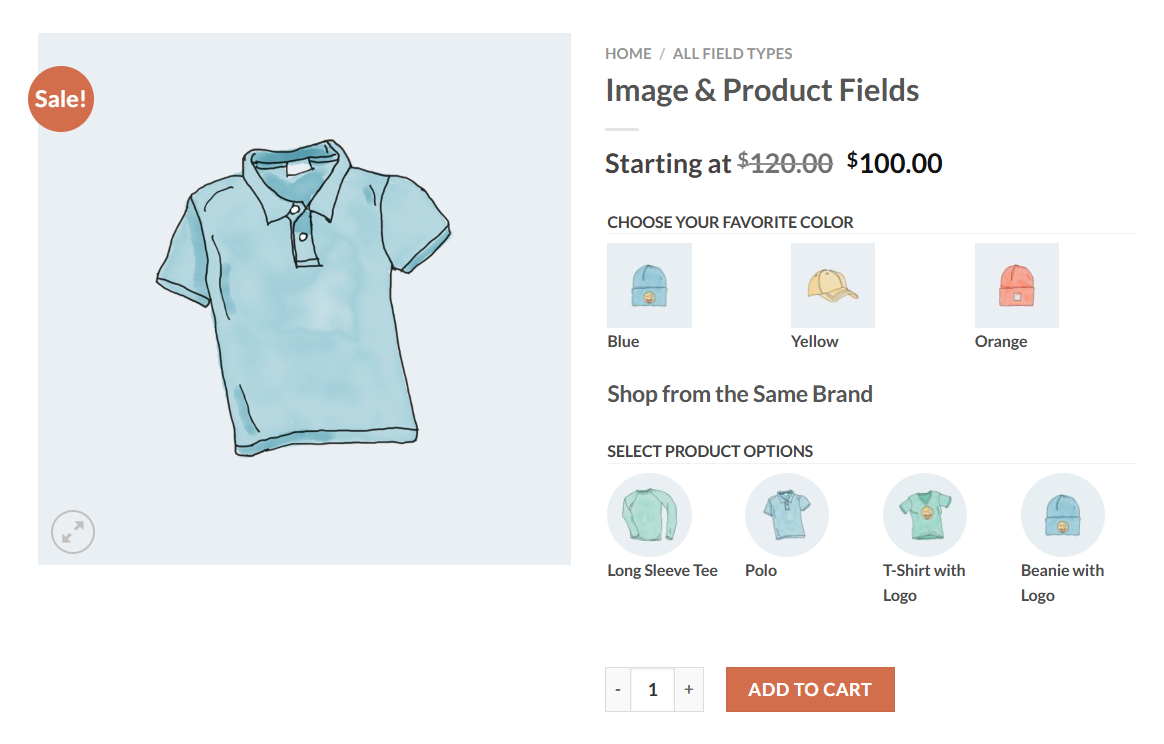Pick Yellow as your favorite color
Image resolution: width=1164 pixels, height=744 pixels.
click(x=833, y=285)
